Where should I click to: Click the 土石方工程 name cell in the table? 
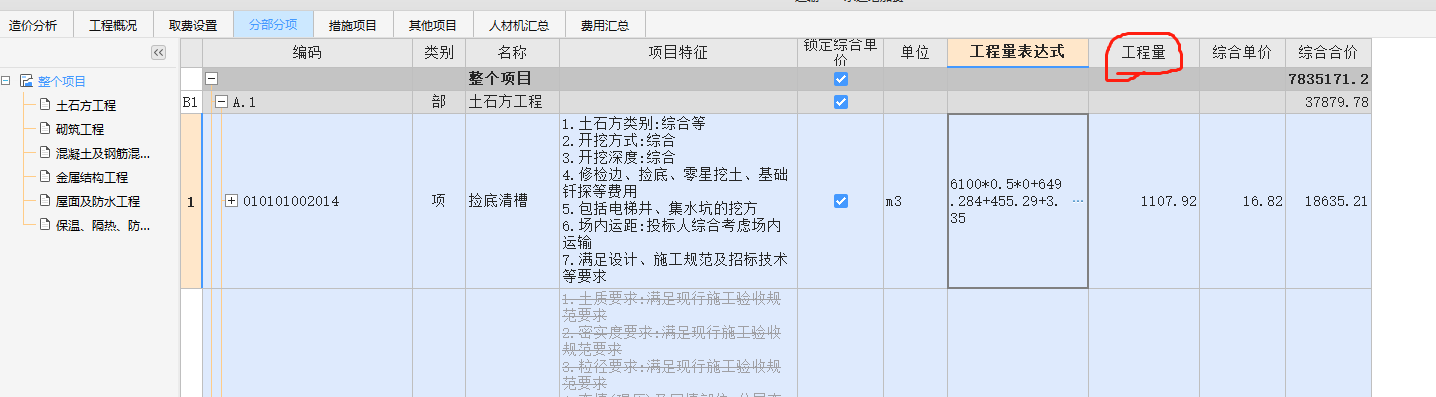click(513, 102)
